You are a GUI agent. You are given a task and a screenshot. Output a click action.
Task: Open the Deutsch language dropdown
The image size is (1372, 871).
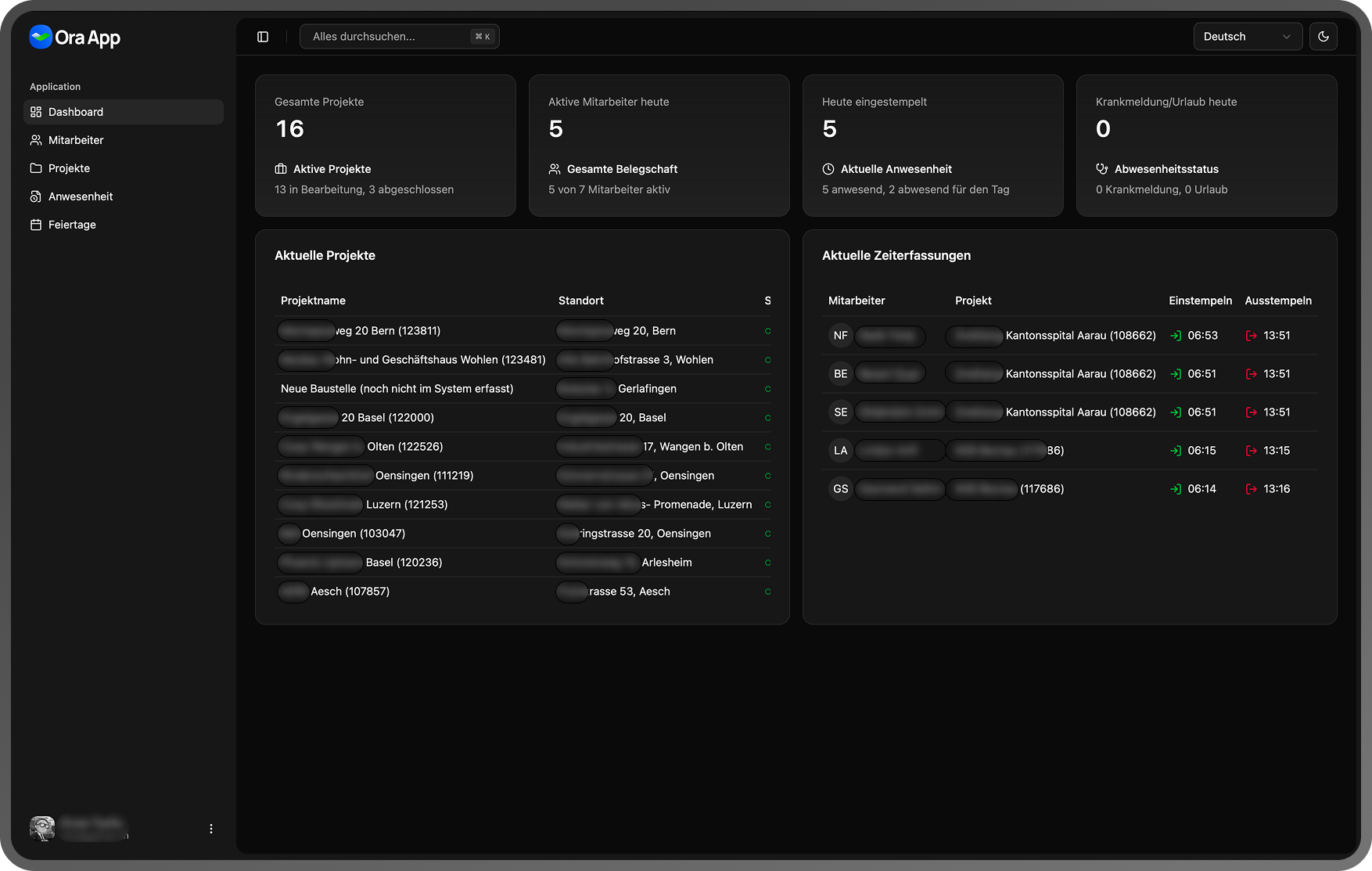point(1248,36)
